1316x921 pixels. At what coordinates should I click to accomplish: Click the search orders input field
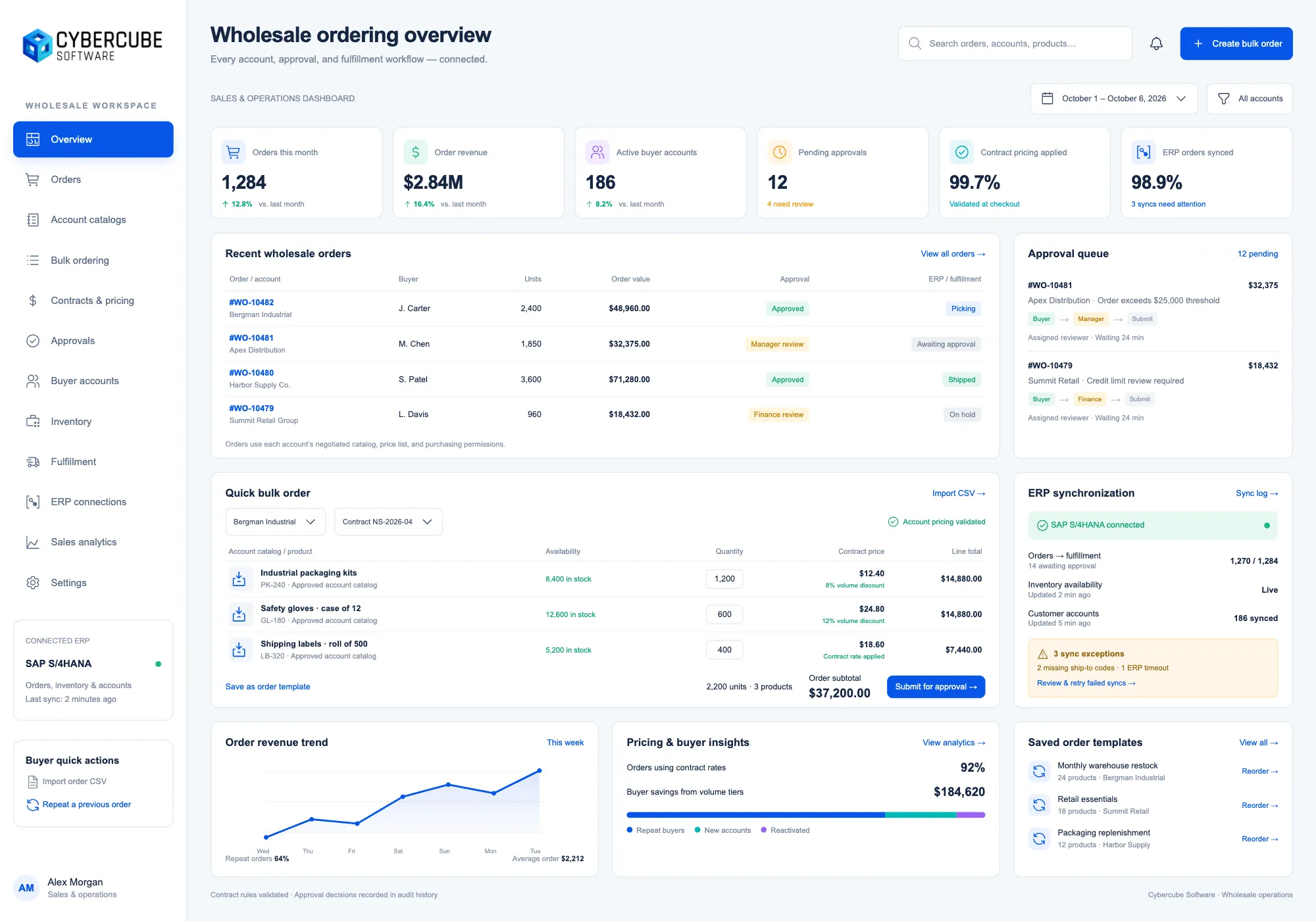click(1015, 43)
